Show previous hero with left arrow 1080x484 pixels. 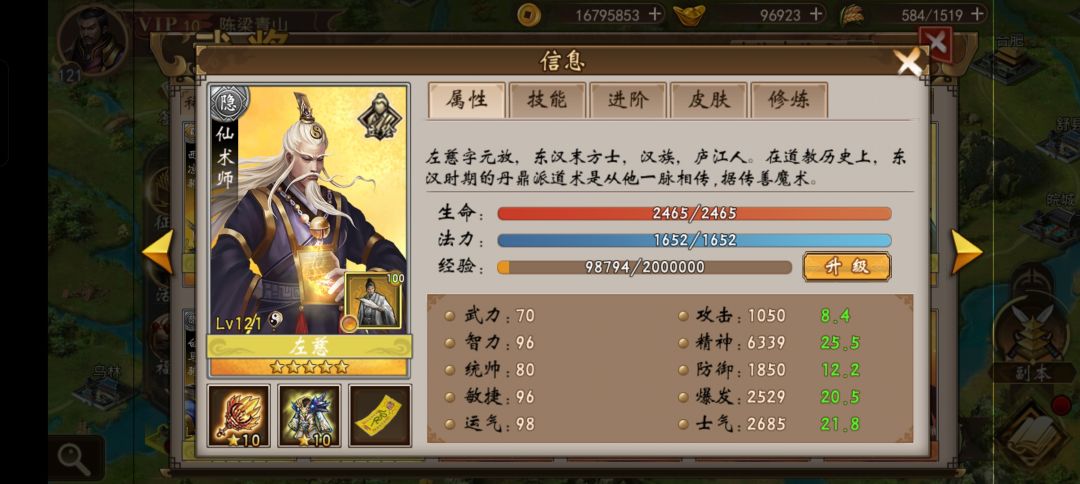coord(158,252)
